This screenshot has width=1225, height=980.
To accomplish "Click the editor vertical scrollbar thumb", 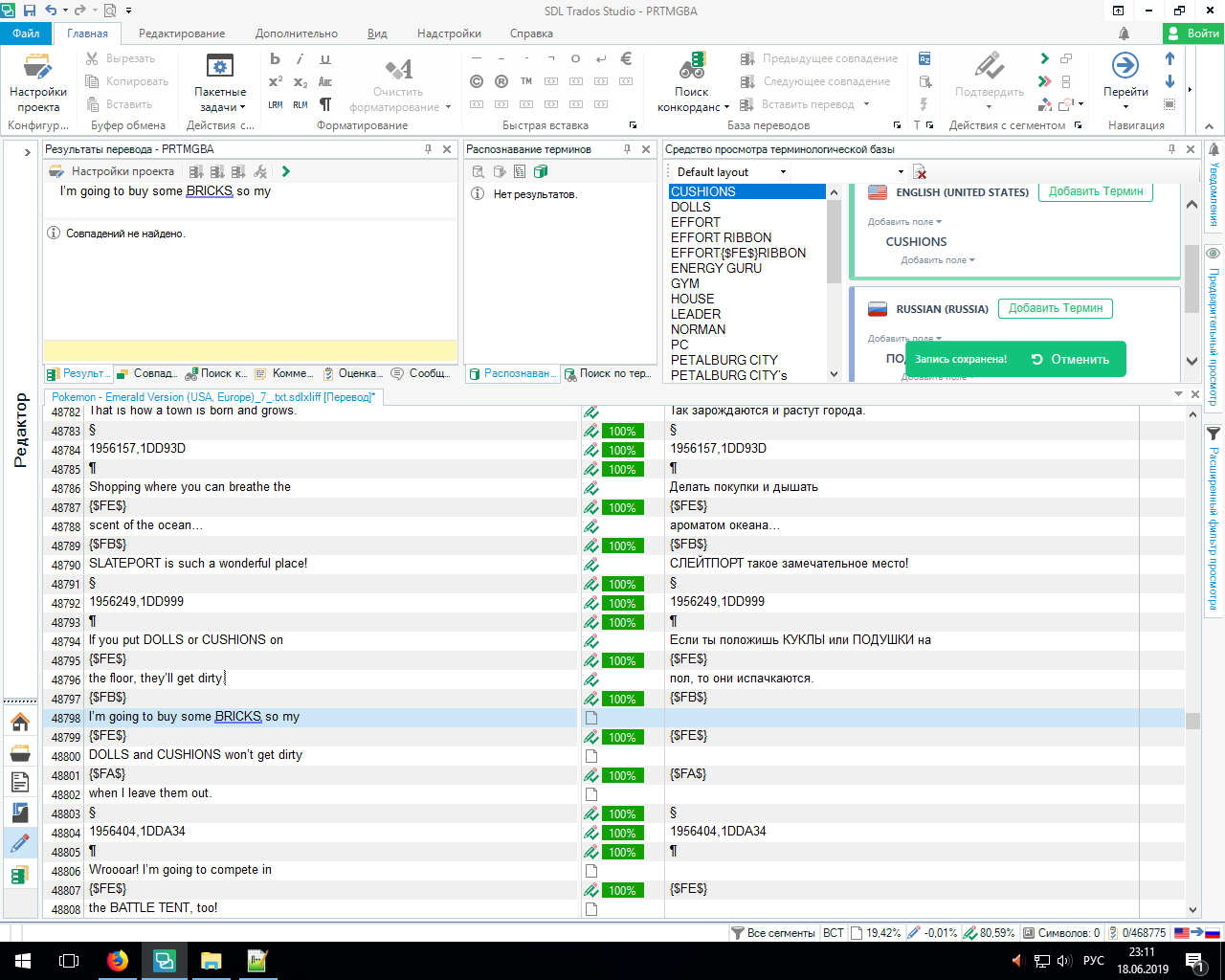I will pos(1192,721).
